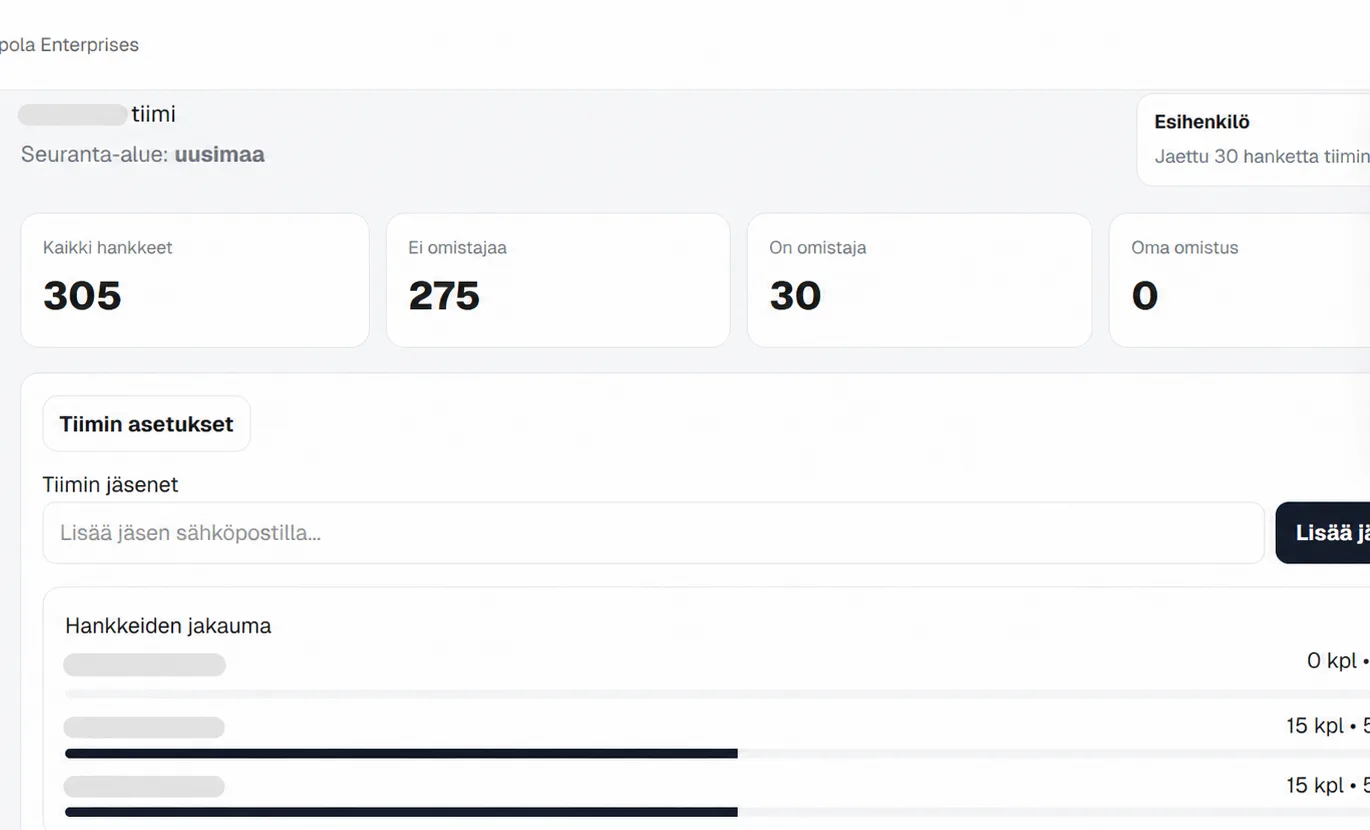1370x830 pixels.
Task: Select the third blurred member name in distribution
Action: click(x=145, y=786)
